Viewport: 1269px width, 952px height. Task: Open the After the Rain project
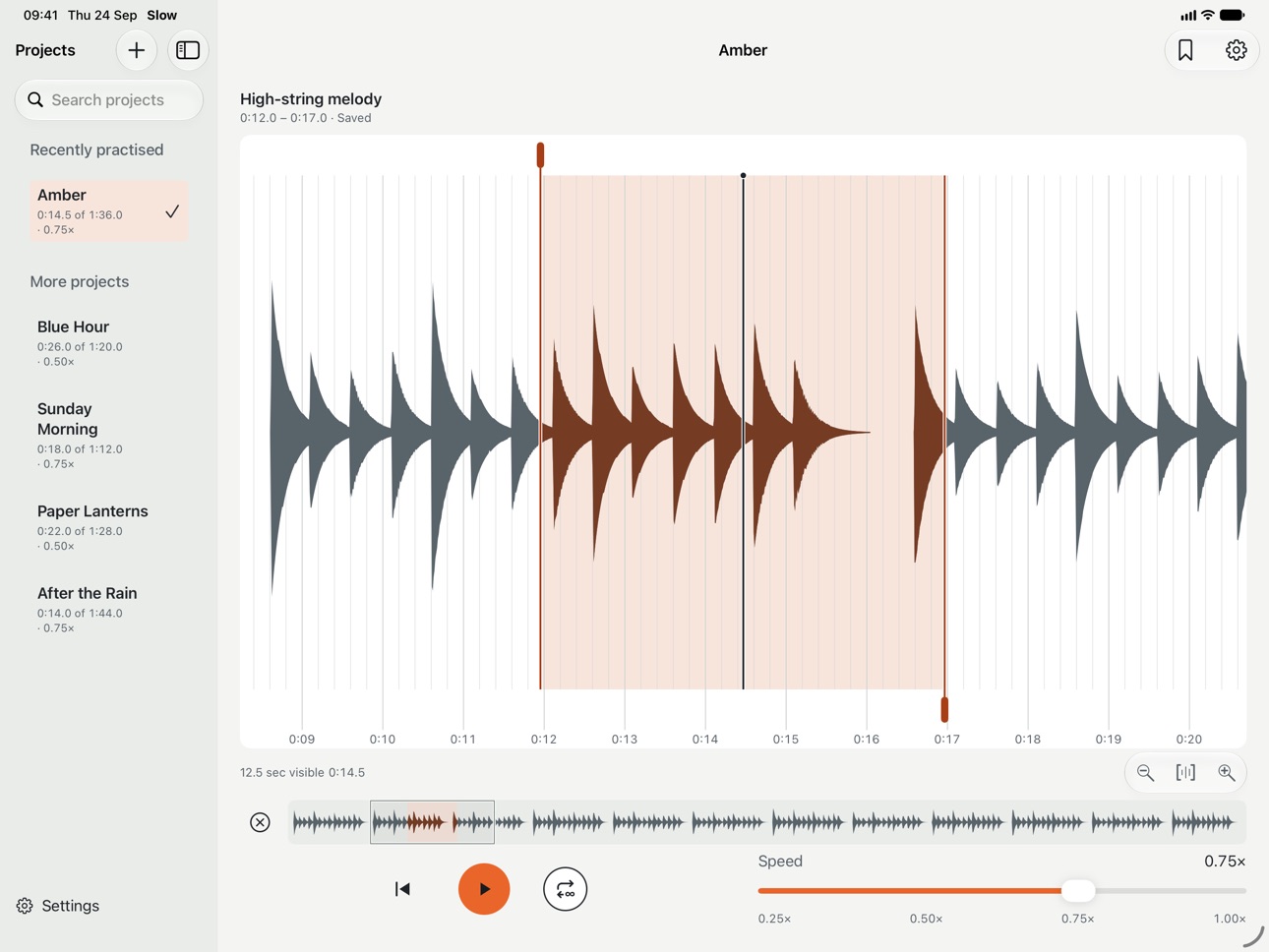click(108, 610)
